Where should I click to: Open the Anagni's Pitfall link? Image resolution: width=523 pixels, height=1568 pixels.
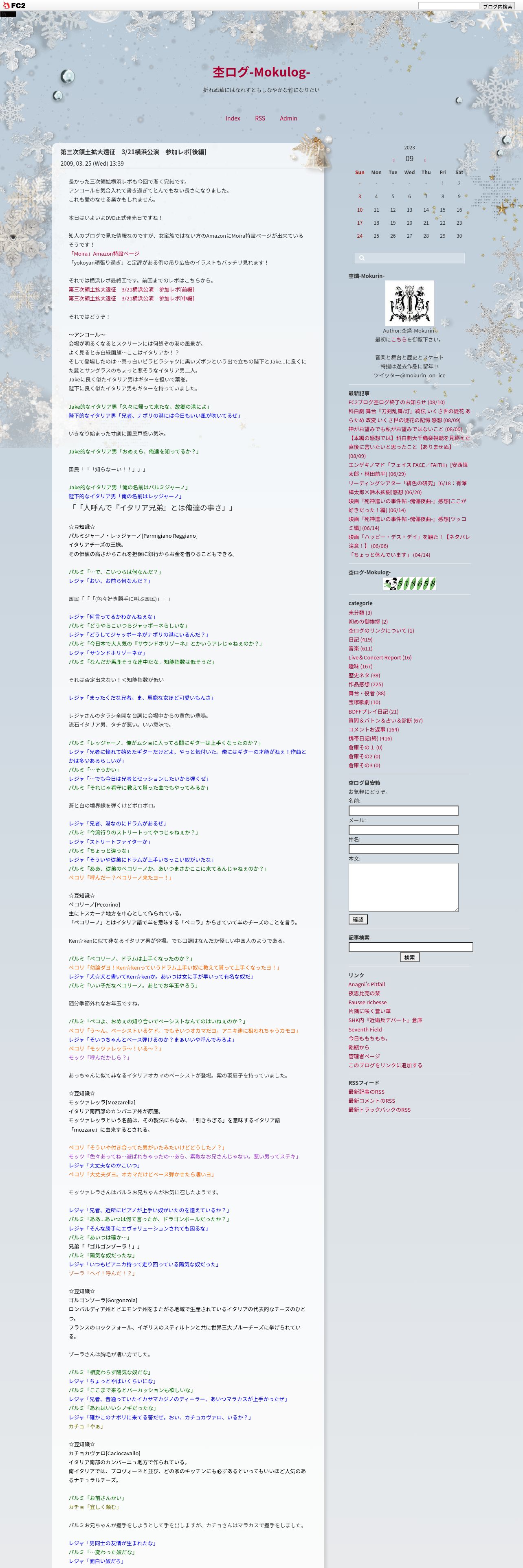(367, 985)
